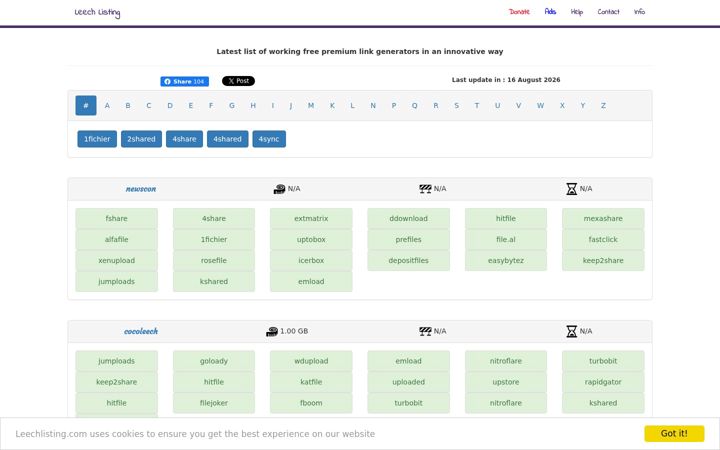Click goloady under cocoleech

click(x=214, y=361)
